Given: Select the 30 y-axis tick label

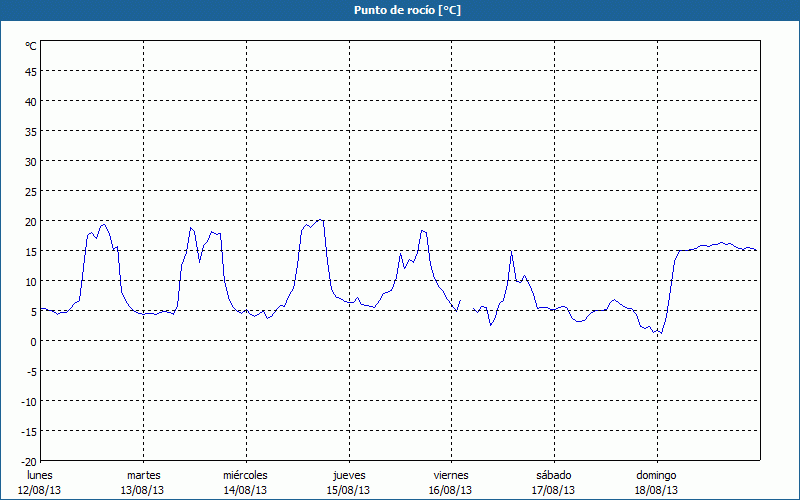Looking at the screenshot, I should tap(30, 161).
